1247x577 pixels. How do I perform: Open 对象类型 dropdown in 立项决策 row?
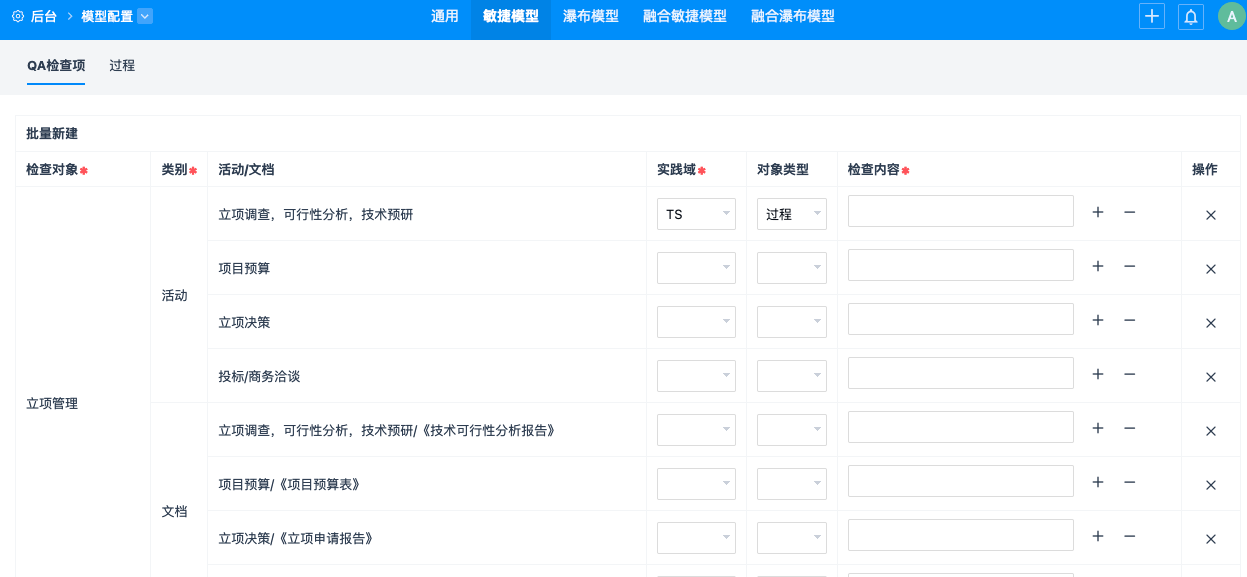coord(792,322)
